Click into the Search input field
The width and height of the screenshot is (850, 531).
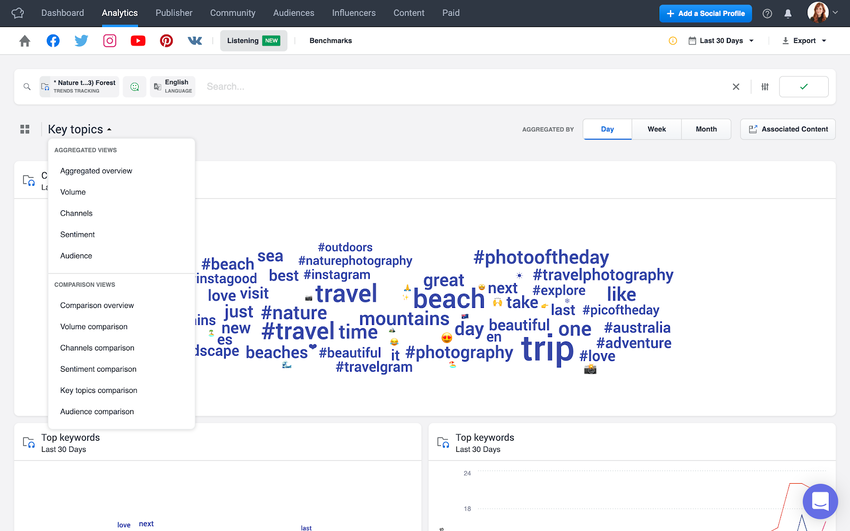click(466, 87)
